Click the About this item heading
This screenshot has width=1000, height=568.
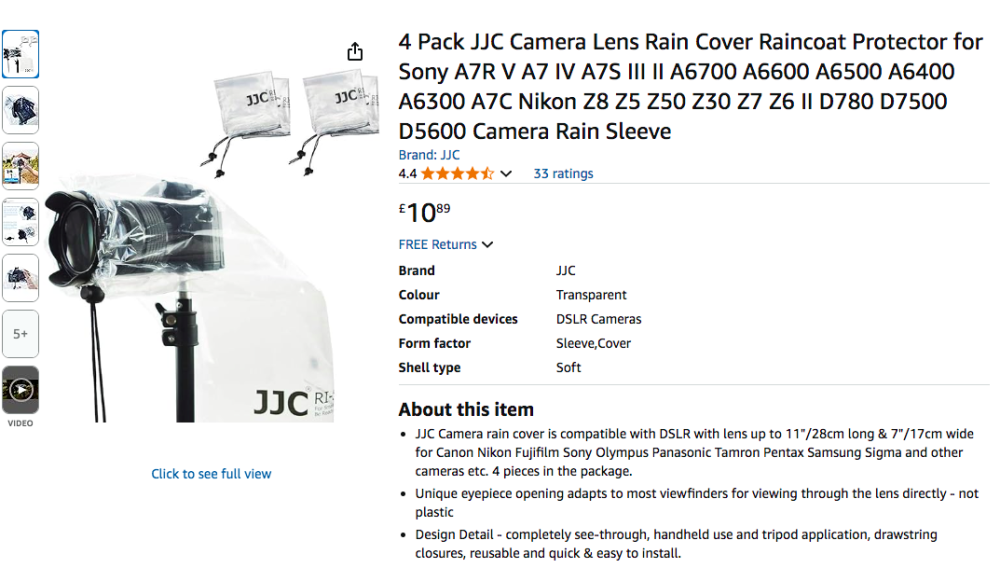(x=466, y=409)
